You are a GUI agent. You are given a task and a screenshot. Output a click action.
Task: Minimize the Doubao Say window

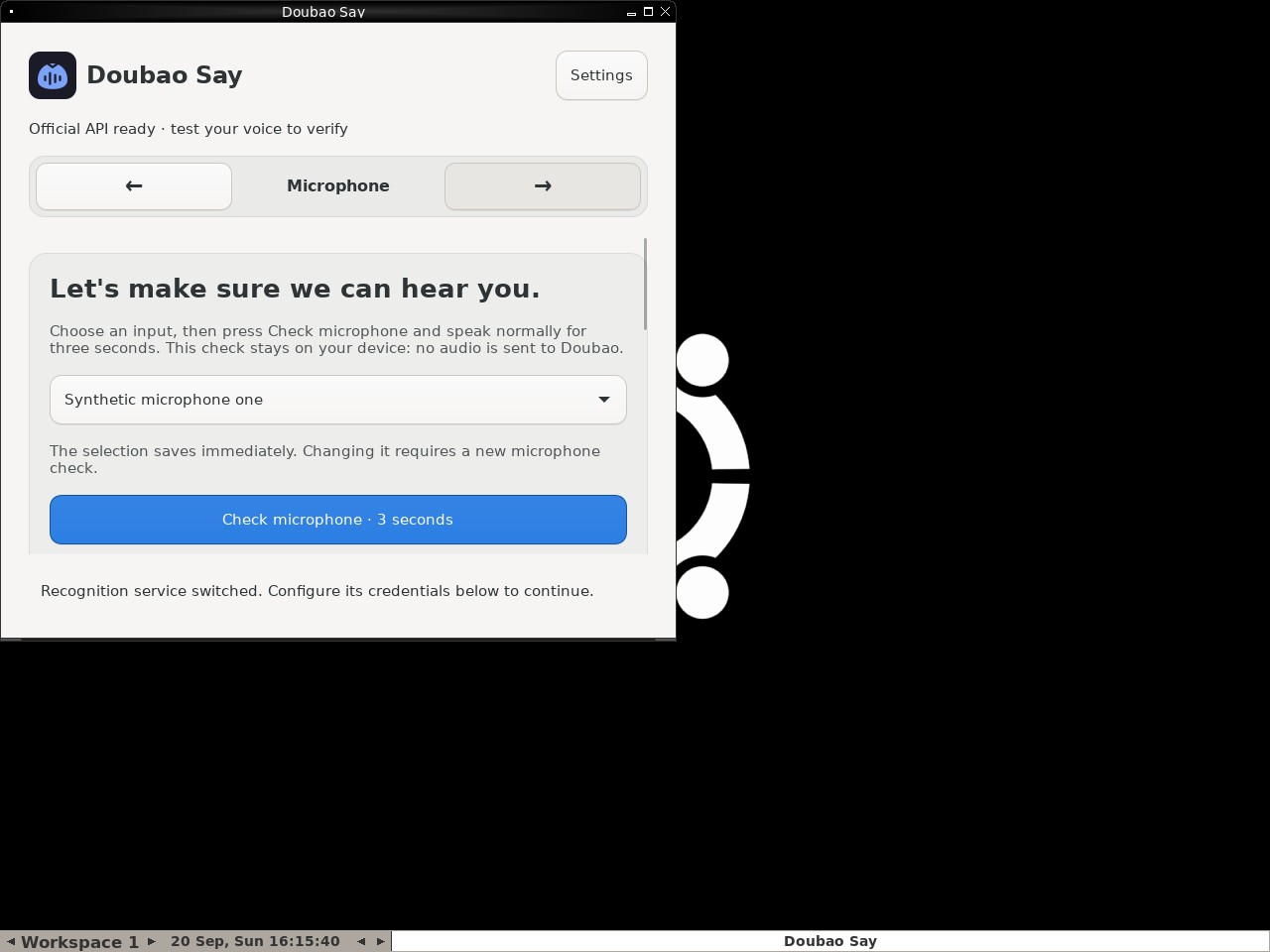pos(631,12)
